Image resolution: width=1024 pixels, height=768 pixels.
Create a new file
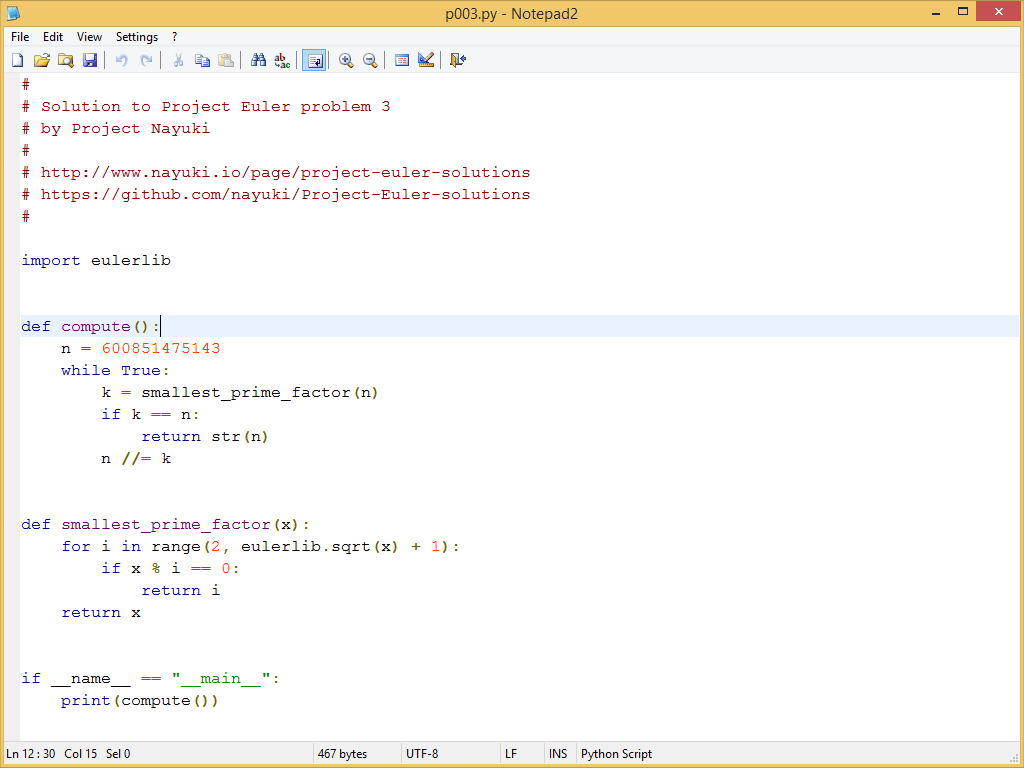tap(17, 60)
